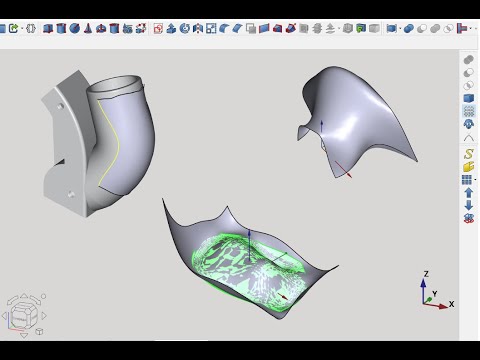
Task: Create a Box primitive solid
Action: click(48, 28)
